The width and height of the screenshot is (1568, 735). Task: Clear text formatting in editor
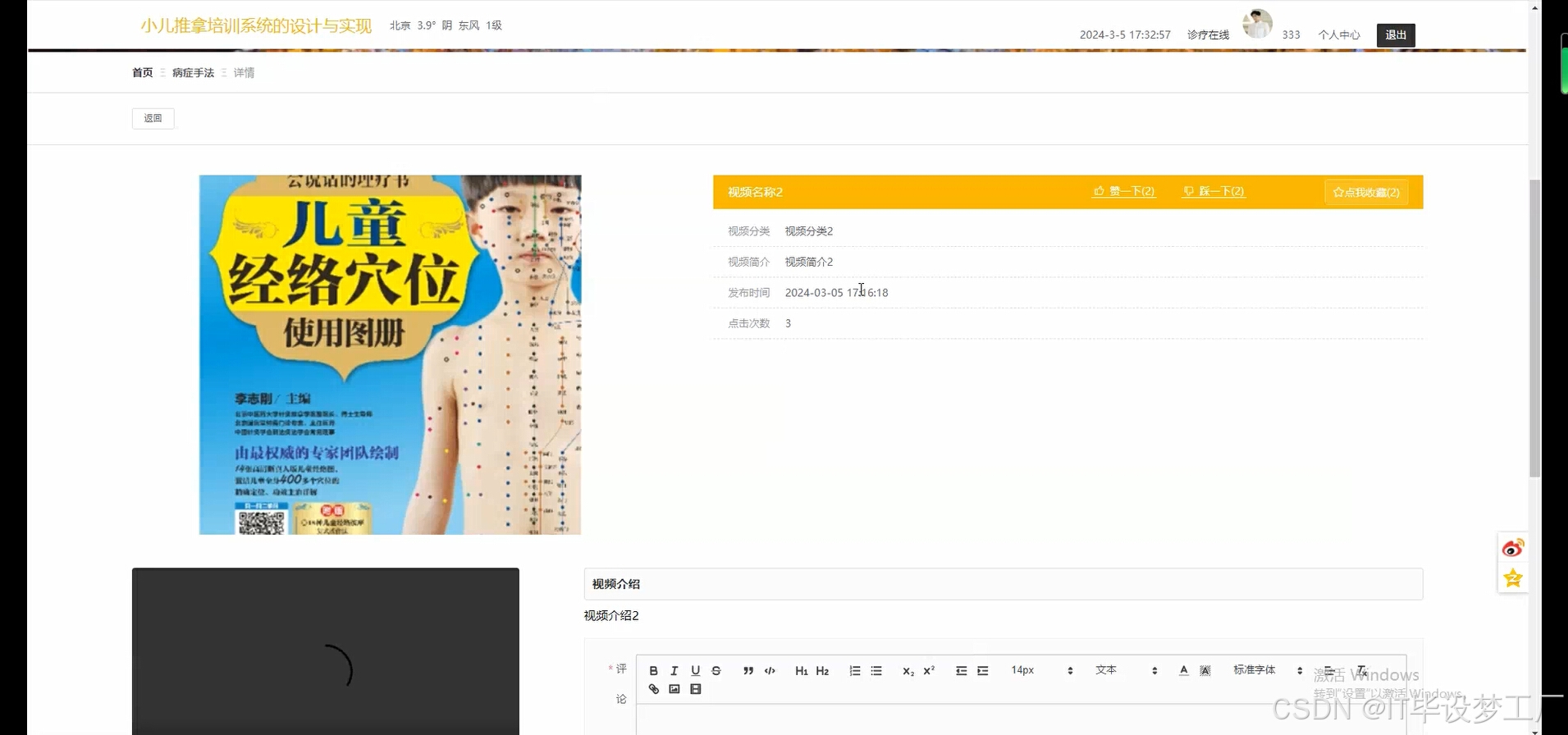point(1362,671)
